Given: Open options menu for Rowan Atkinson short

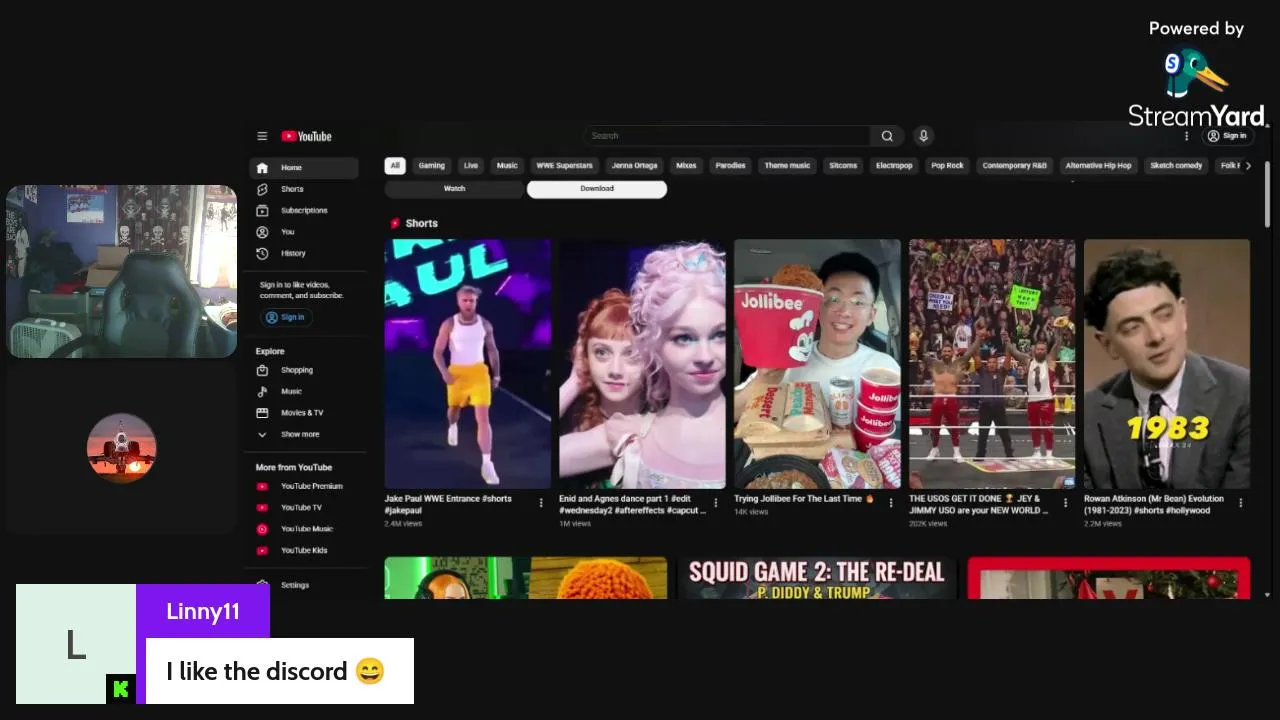Looking at the screenshot, I should point(1240,503).
